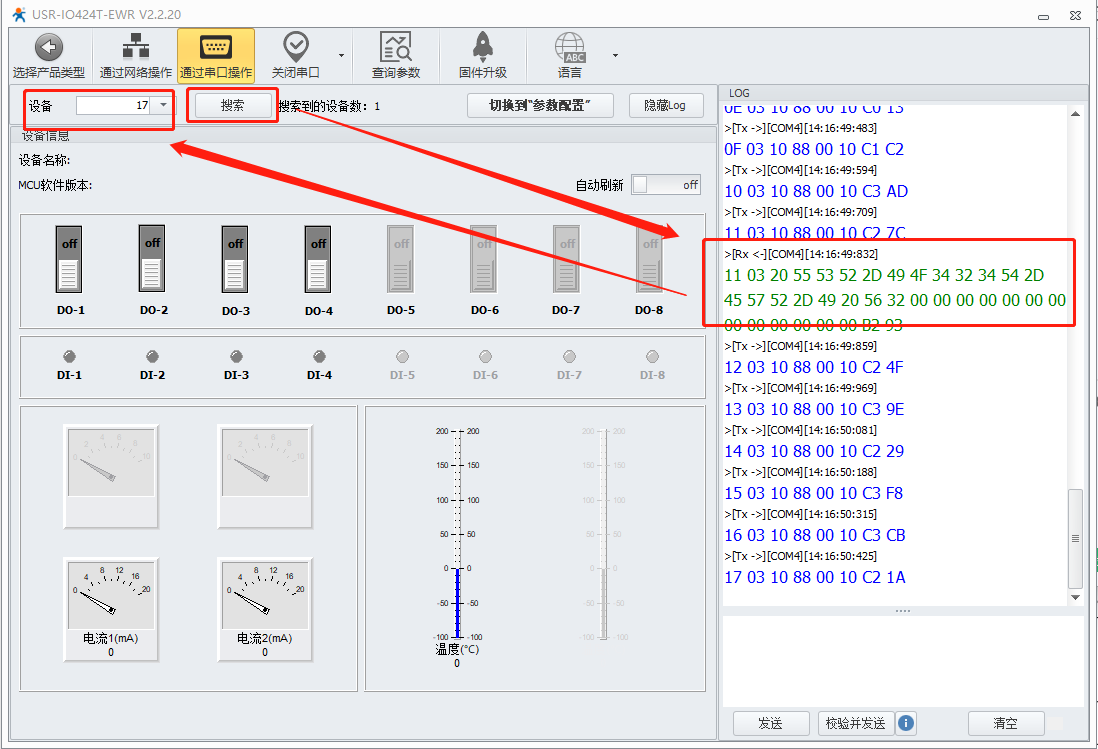The height and width of the screenshot is (749, 1098).
Task: Select log line '15 03 10 88 00 10 C3 F8'
Action: tap(814, 494)
